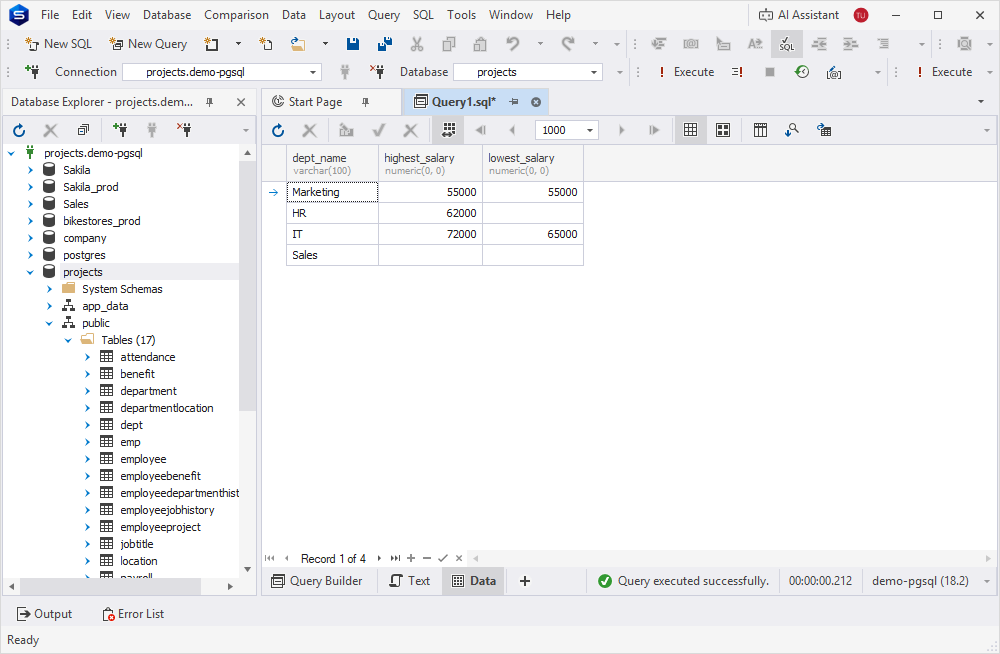
Task: Select the employee table in tree
Action: pyautogui.click(x=143, y=459)
